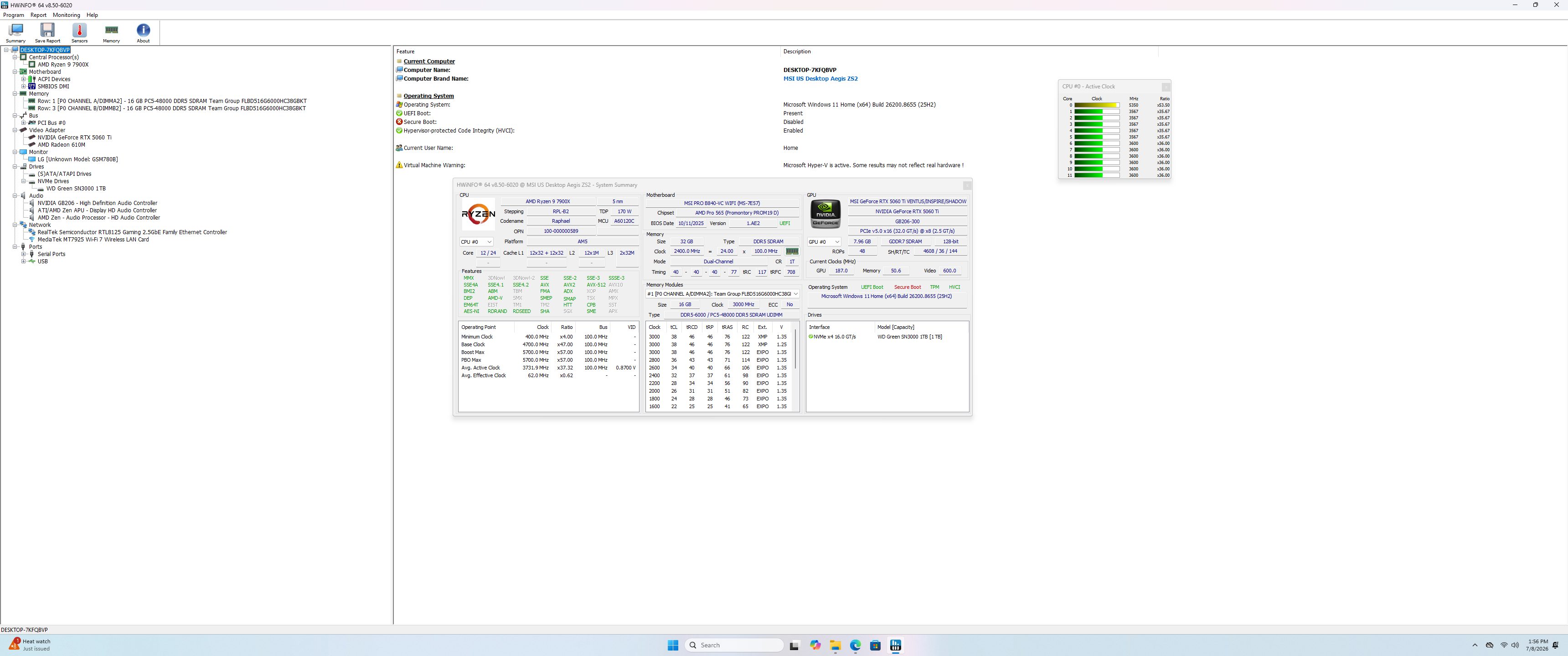Open the Sensors toolbar icon
The image size is (1568, 656).
79,33
